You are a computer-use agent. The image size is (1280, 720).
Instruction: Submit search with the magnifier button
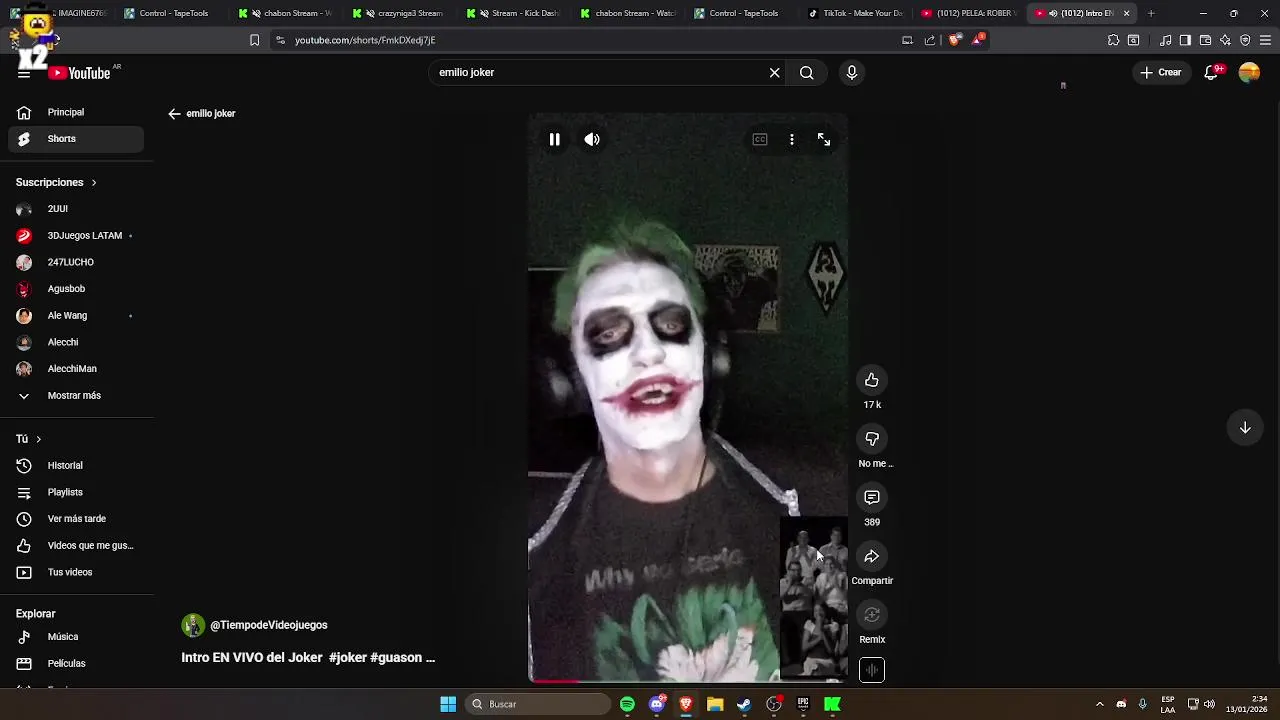coord(806,73)
